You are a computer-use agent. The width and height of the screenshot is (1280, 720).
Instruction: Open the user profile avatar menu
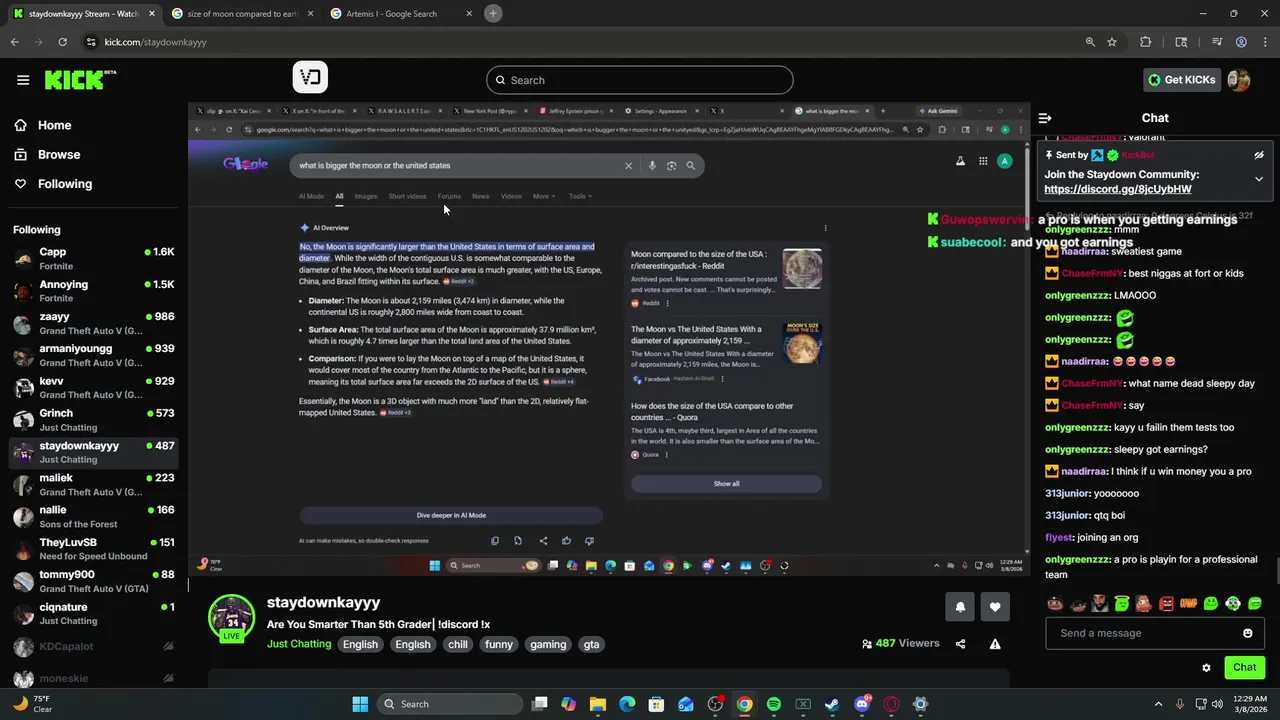1239,80
